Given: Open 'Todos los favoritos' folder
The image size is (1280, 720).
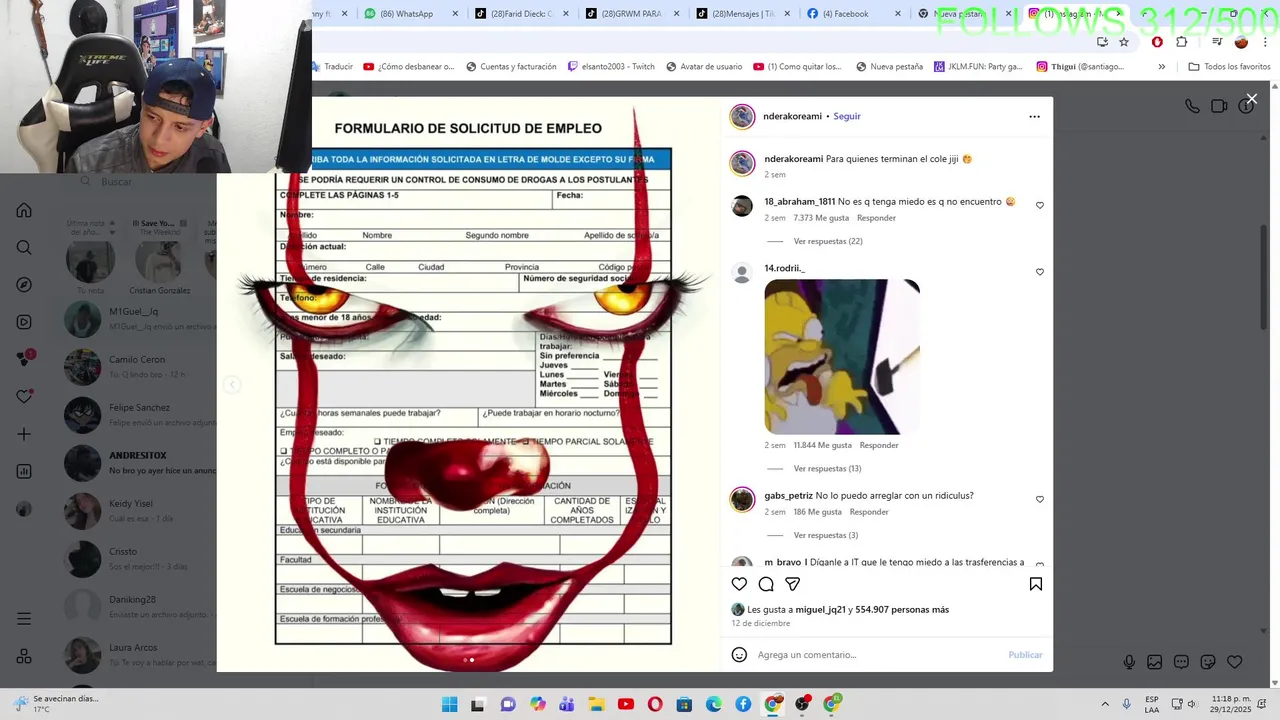Looking at the screenshot, I should point(1229,67).
